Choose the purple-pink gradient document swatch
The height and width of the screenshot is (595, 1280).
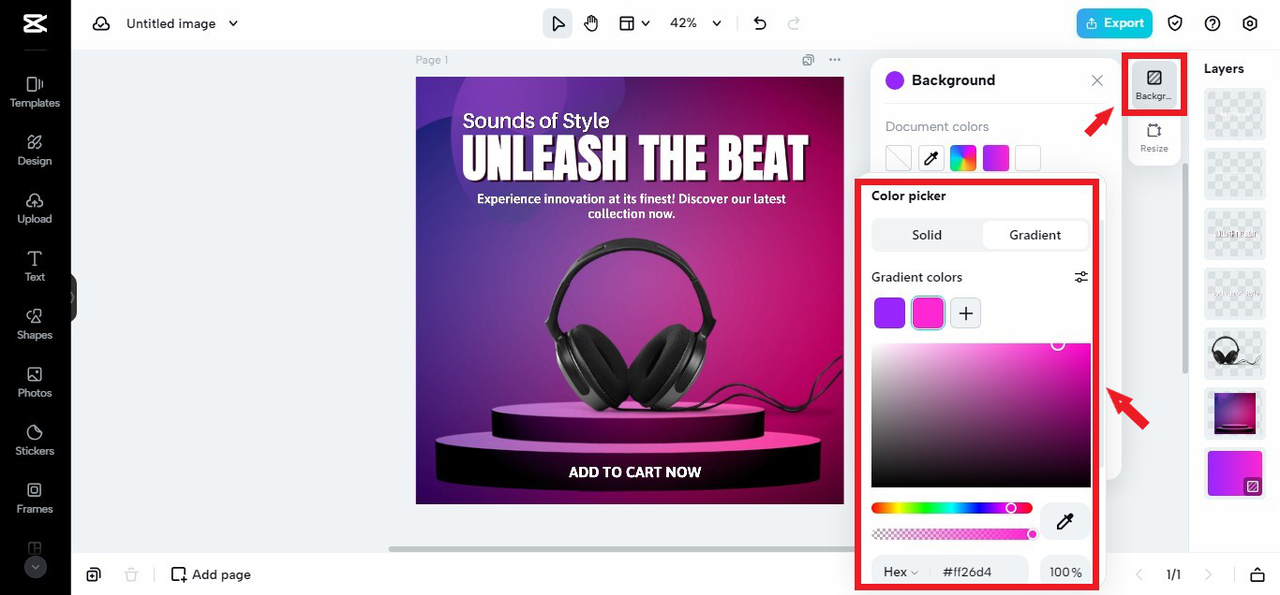[x=996, y=158]
